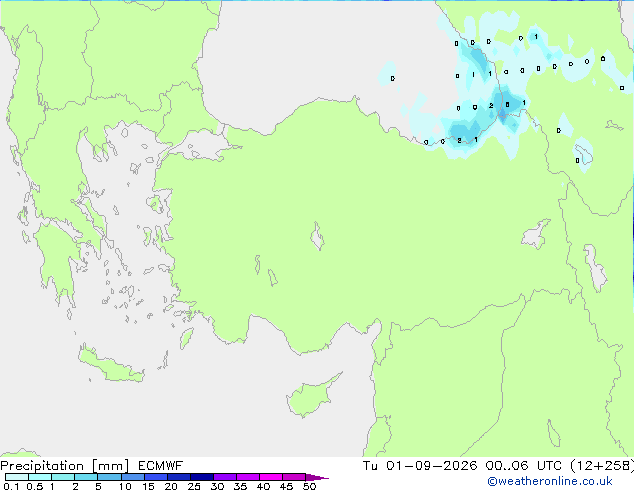Click the 'Precipitation [mm]' title text
This screenshot has width=634, height=490.
tap(65, 466)
